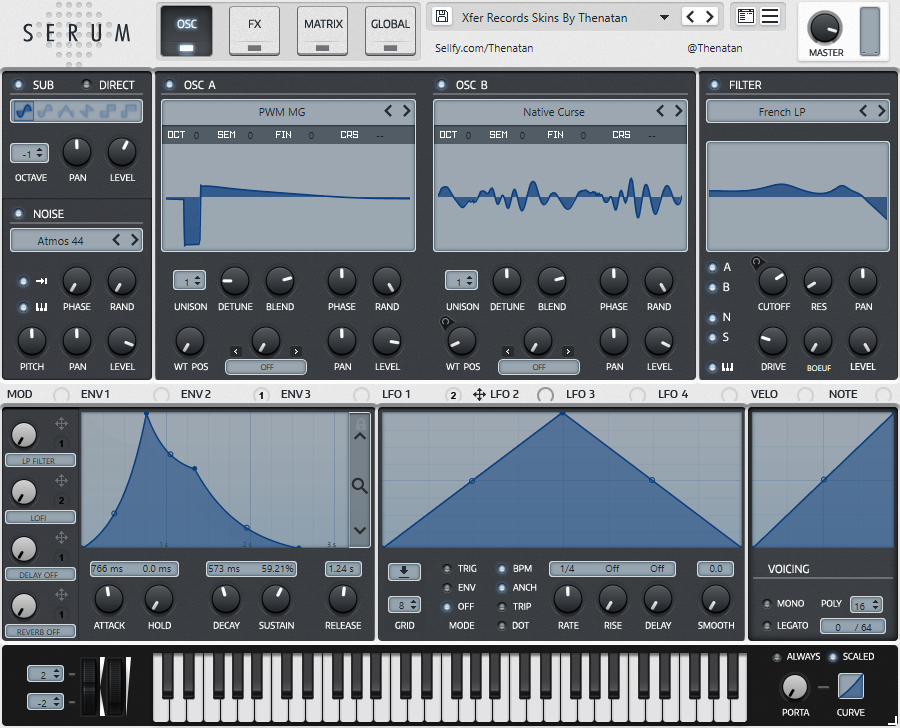Click the REVERB OFF macro label
900x728 pixels.
point(40,632)
